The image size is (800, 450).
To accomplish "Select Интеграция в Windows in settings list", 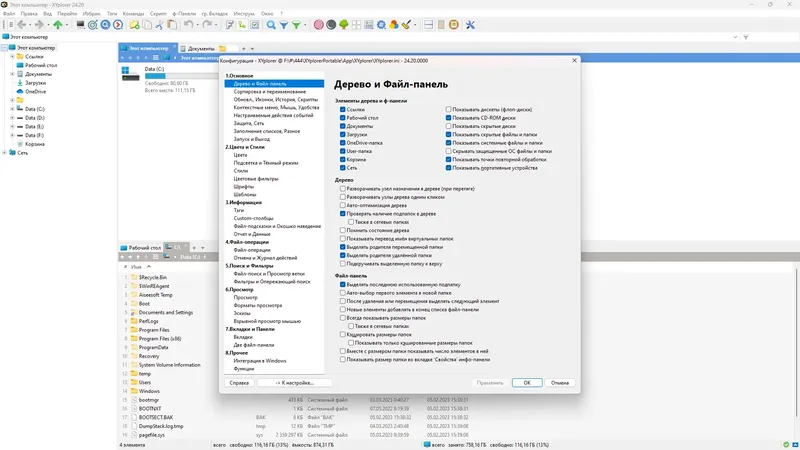I will coord(260,361).
